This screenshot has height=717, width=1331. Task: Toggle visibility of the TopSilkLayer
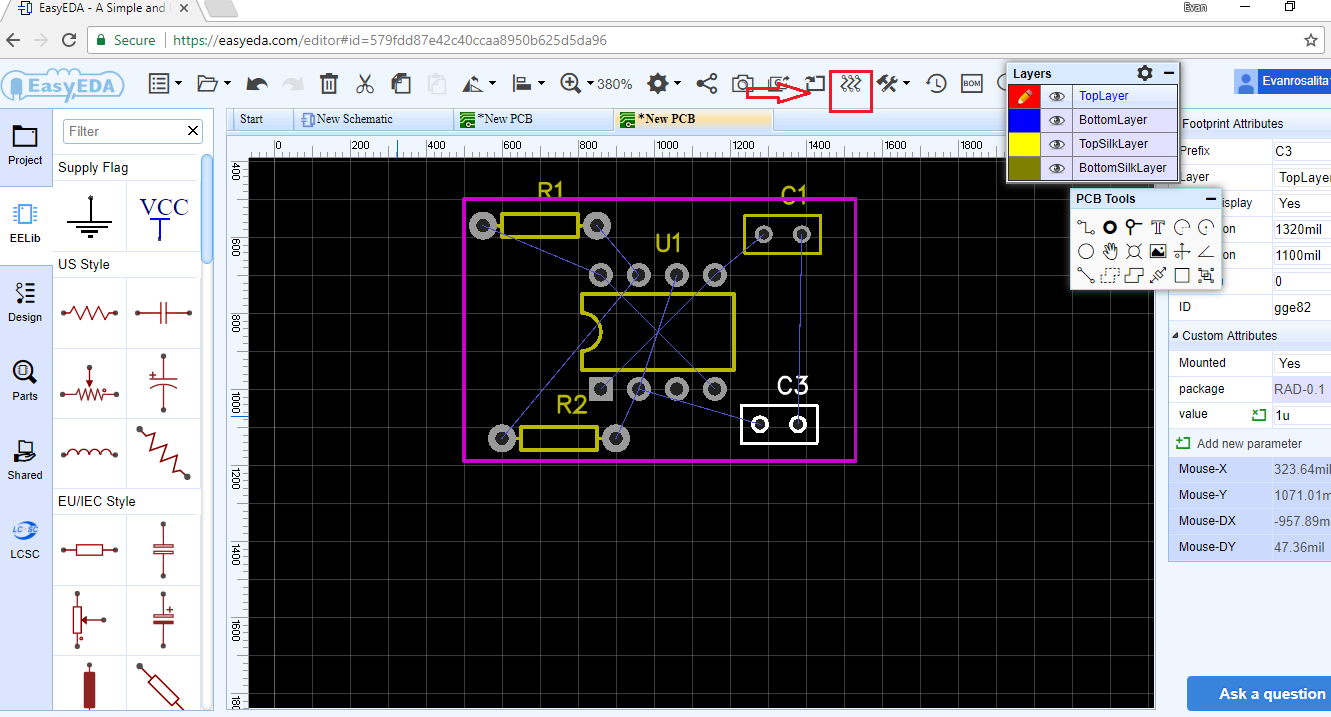[1056, 144]
